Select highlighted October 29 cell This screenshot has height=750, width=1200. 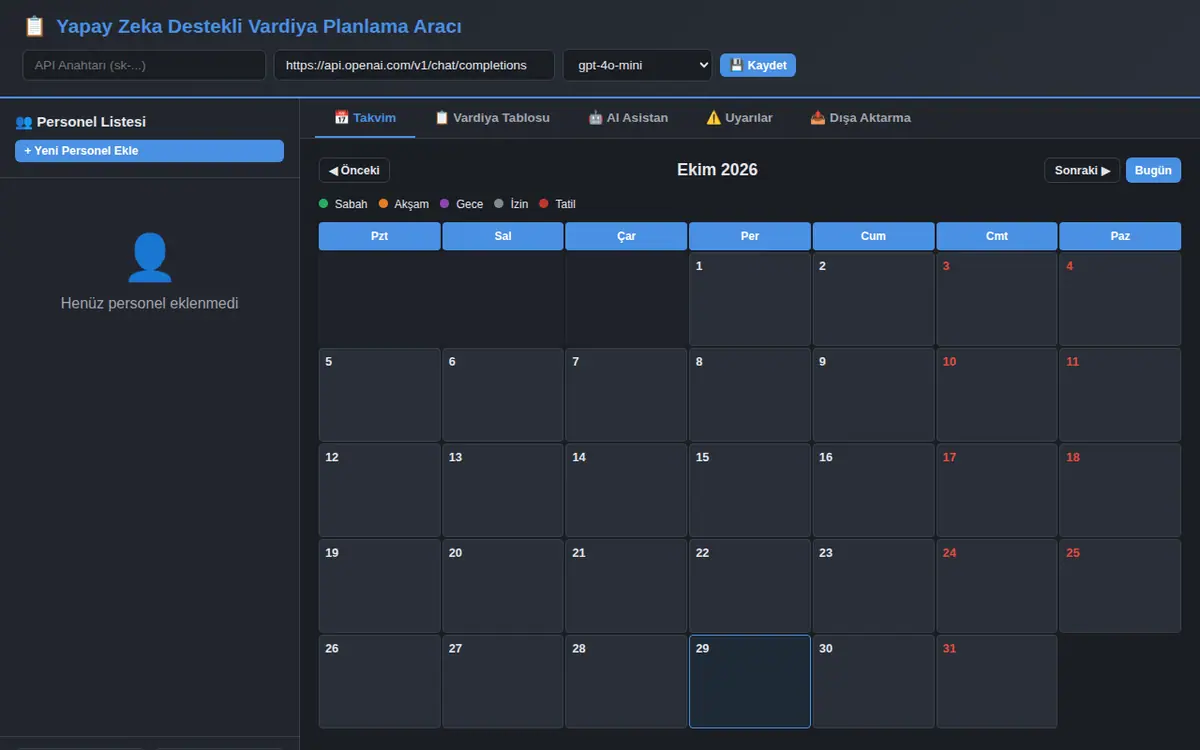point(750,681)
